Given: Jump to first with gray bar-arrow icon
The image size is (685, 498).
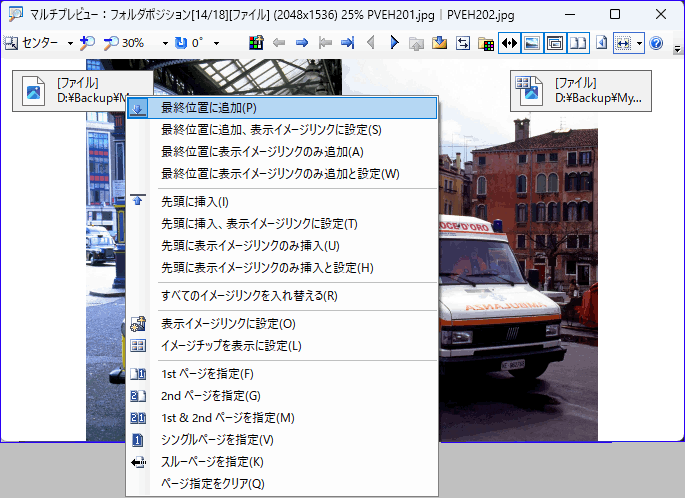Looking at the screenshot, I should [325, 43].
